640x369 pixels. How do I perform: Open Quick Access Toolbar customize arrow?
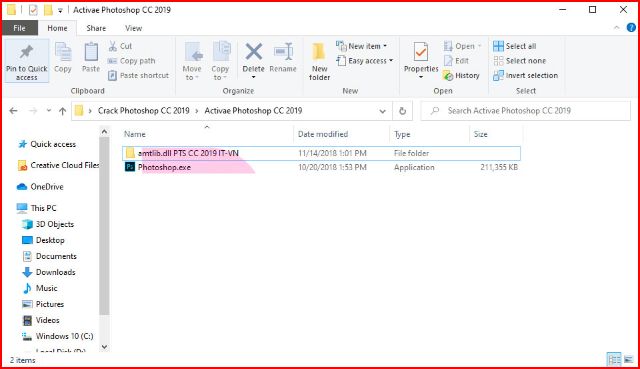click(60, 11)
